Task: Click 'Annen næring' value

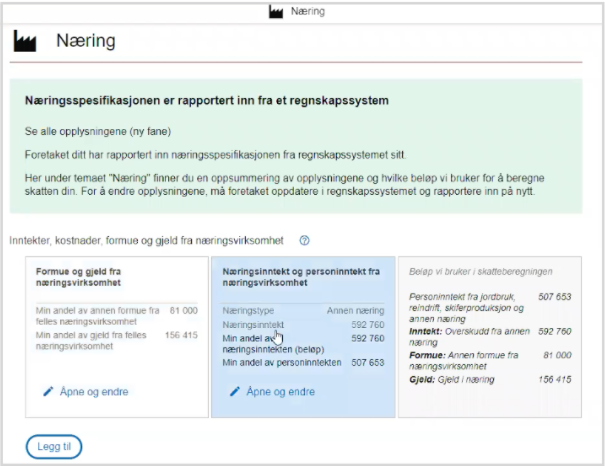Action: (x=355, y=311)
